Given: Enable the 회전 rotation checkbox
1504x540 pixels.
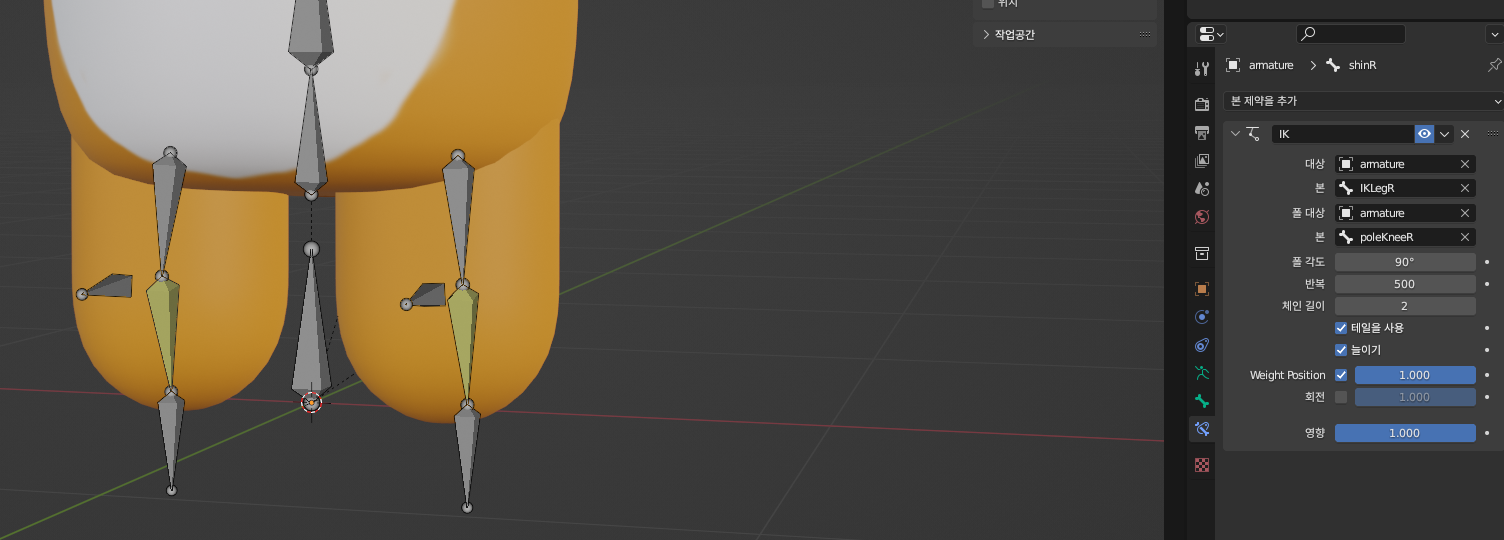Looking at the screenshot, I should click(x=1341, y=397).
